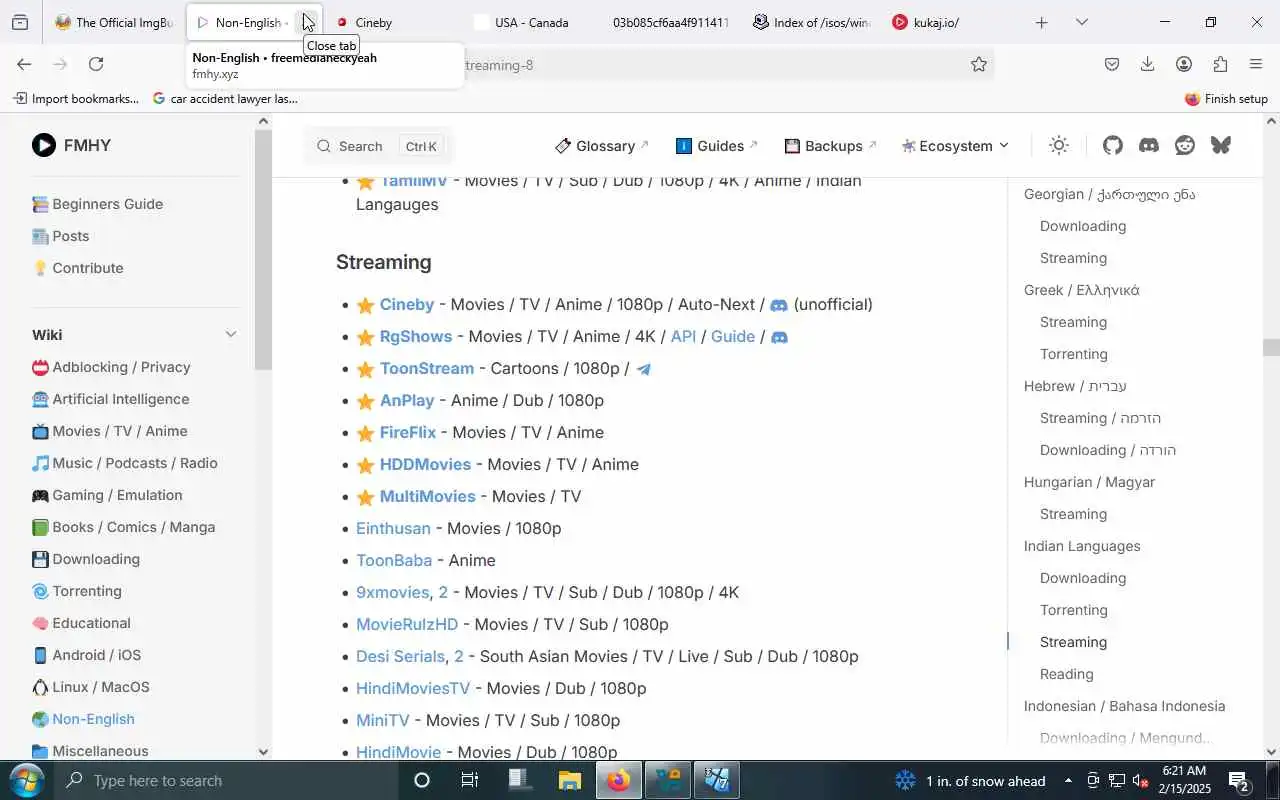Image resolution: width=1280 pixels, height=800 pixels.
Task: Open the taskbar notification center icon
Action: 1241,780
